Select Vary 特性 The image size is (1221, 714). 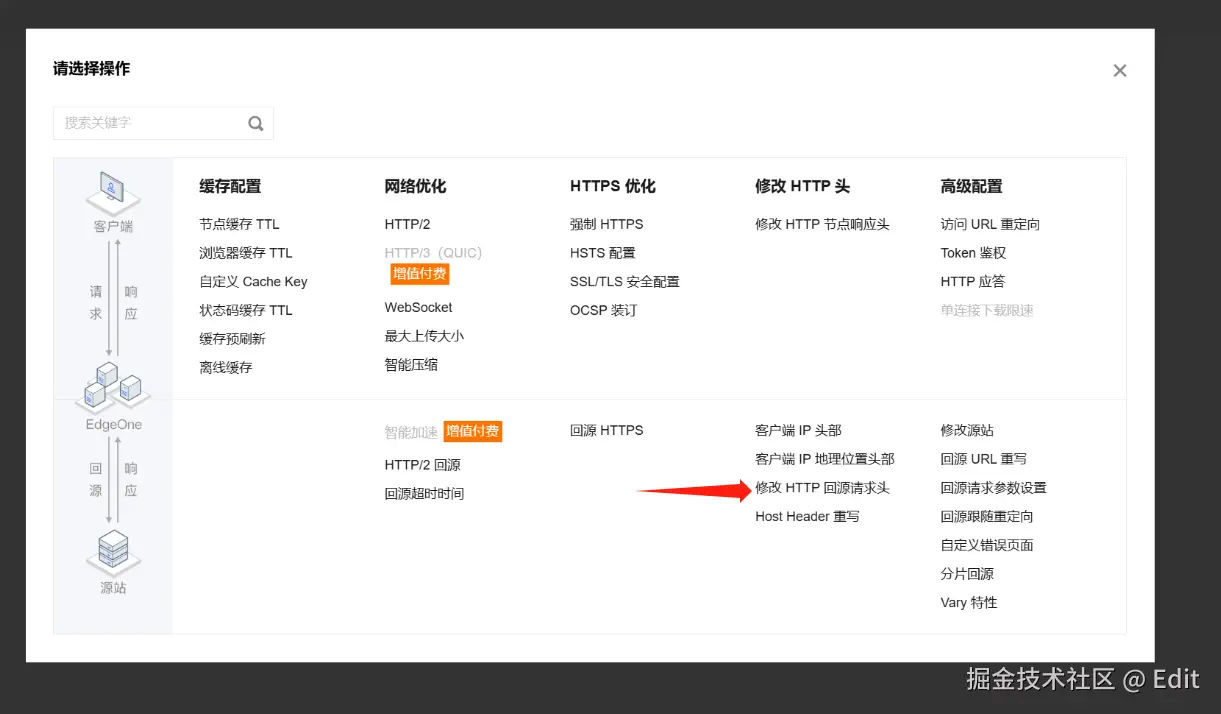969,603
